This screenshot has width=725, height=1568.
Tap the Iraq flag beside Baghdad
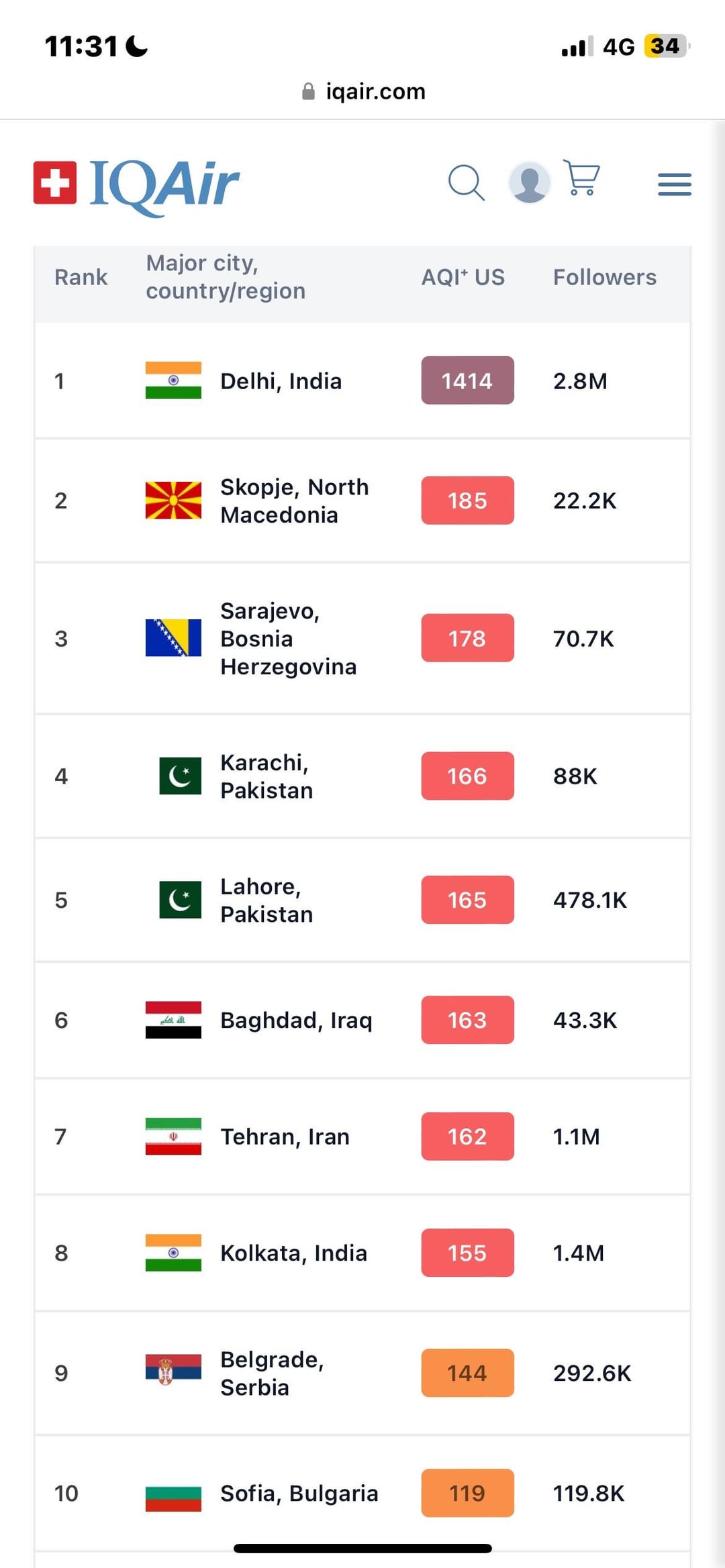173,1020
